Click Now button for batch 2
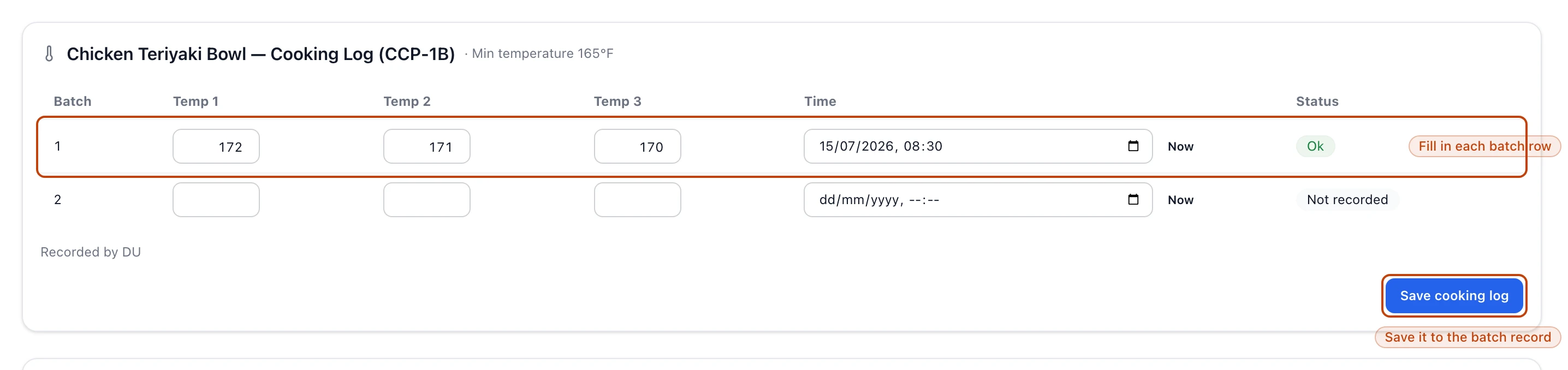1568x370 pixels. (1180, 200)
